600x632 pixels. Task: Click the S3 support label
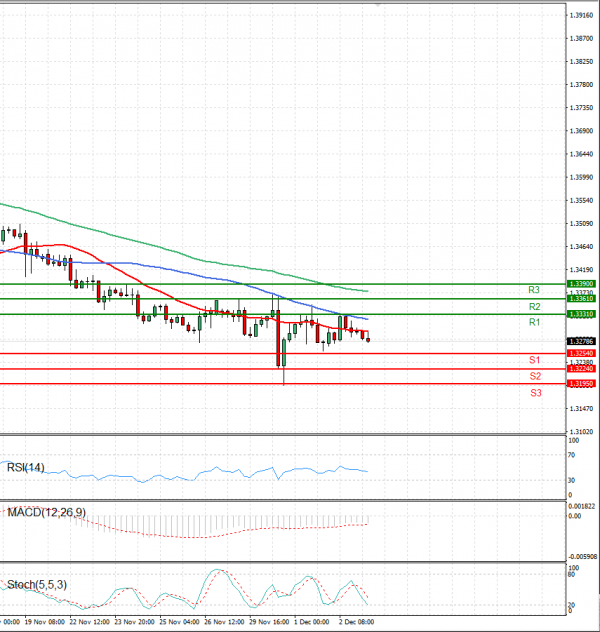pyautogui.click(x=536, y=393)
